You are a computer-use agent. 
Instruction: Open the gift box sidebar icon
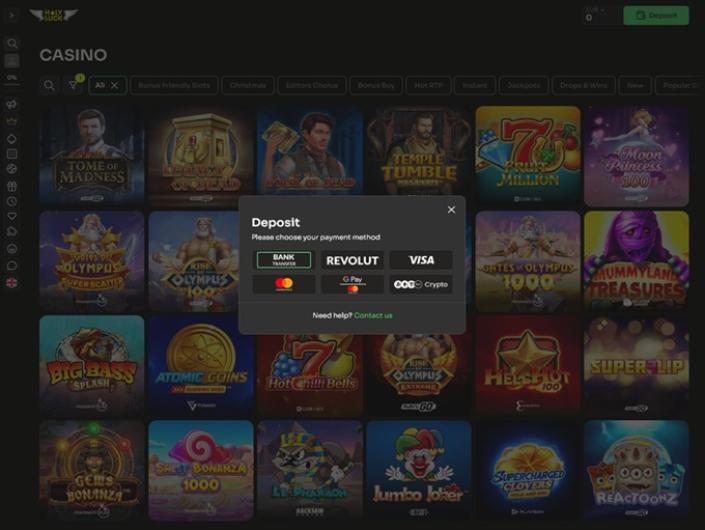coord(12,186)
